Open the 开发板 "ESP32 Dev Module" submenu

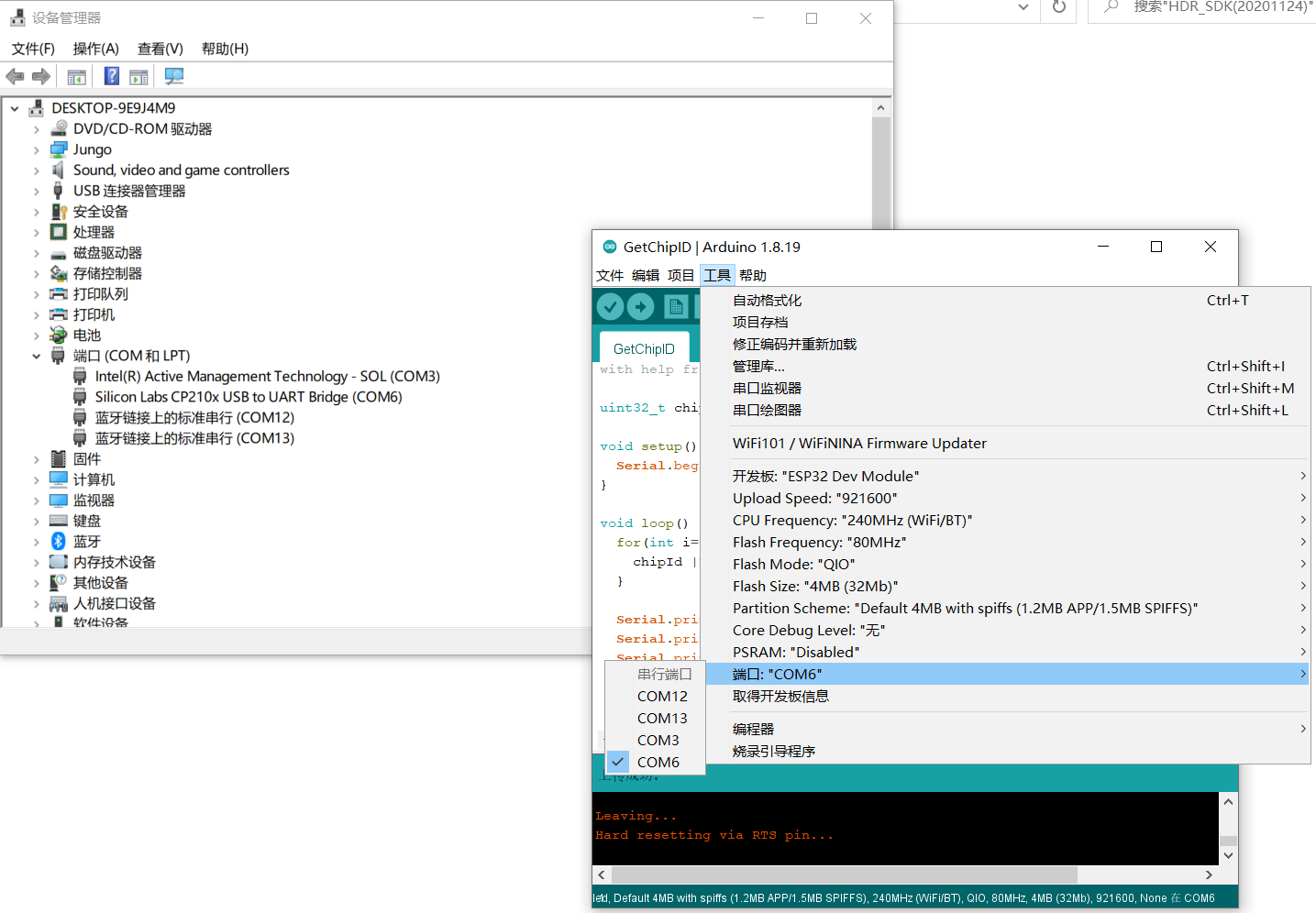pyautogui.click(x=1007, y=476)
